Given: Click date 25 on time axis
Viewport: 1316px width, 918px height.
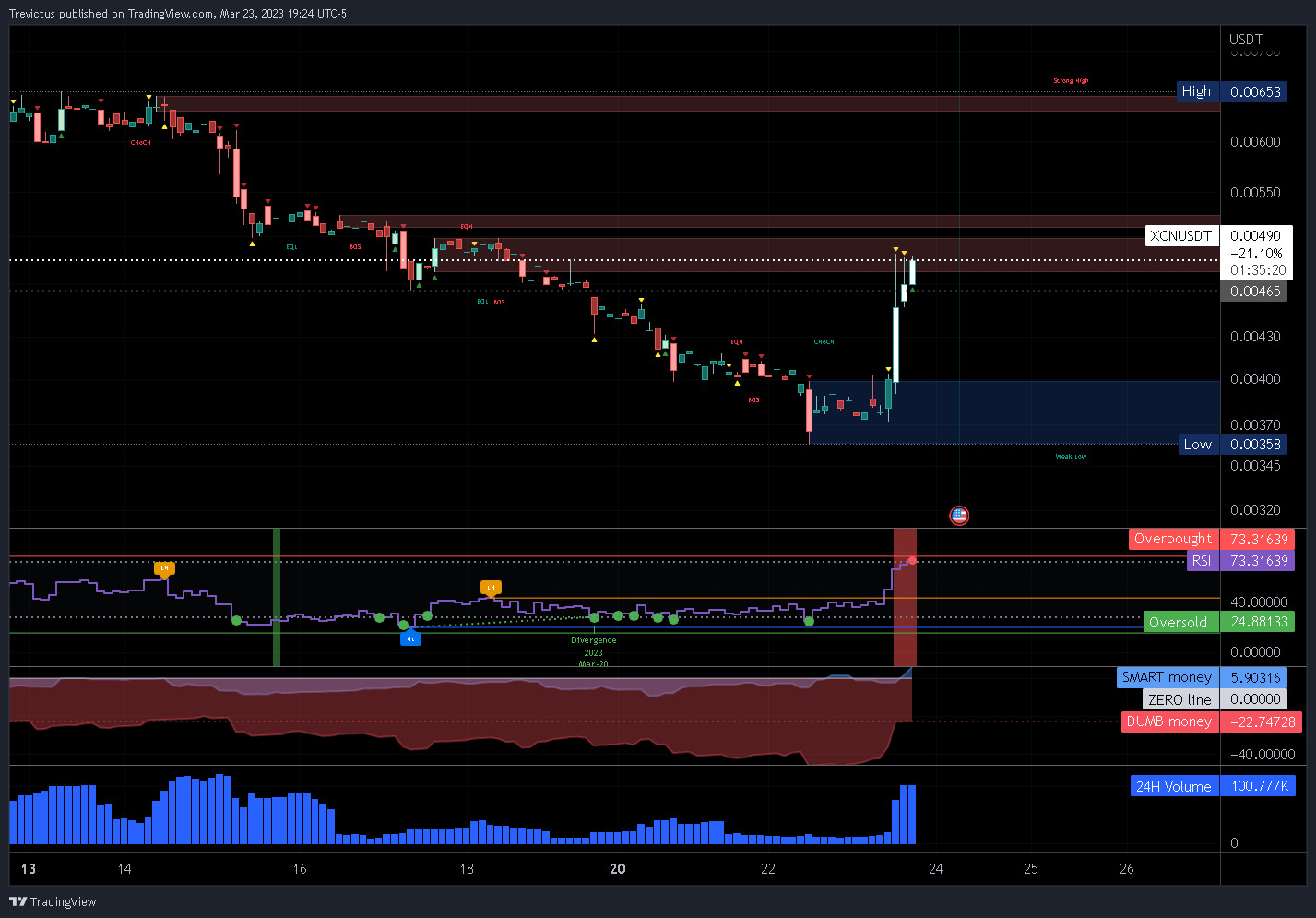Looking at the screenshot, I should pyautogui.click(x=1031, y=868).
